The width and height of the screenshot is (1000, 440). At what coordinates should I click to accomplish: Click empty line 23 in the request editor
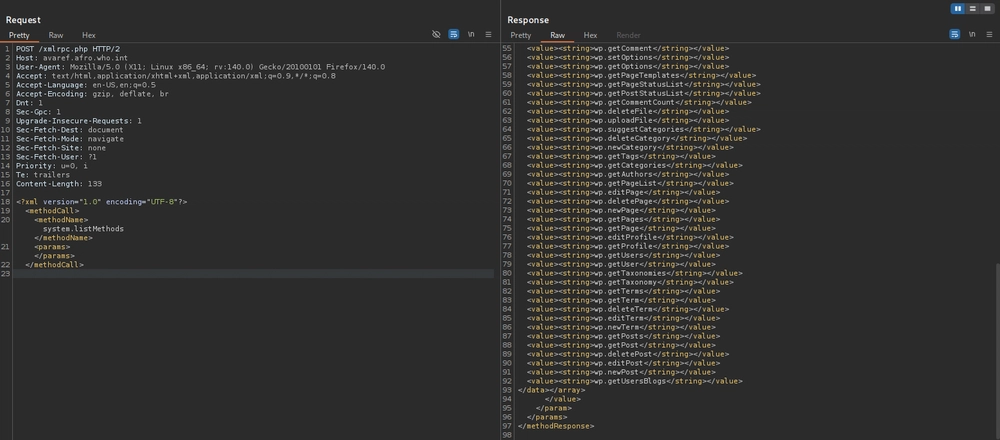[253, 273]
